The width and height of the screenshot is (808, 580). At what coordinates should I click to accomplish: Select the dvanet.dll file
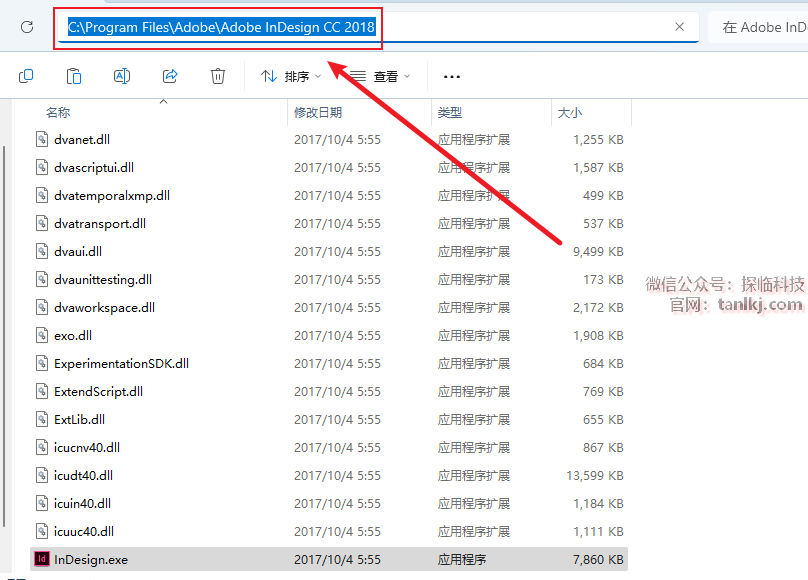pos(82,140)
